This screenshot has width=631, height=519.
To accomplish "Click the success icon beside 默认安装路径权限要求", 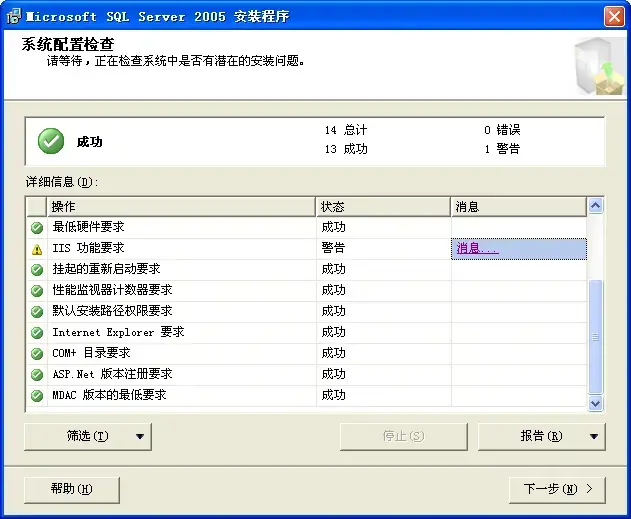I will point(37,311).
